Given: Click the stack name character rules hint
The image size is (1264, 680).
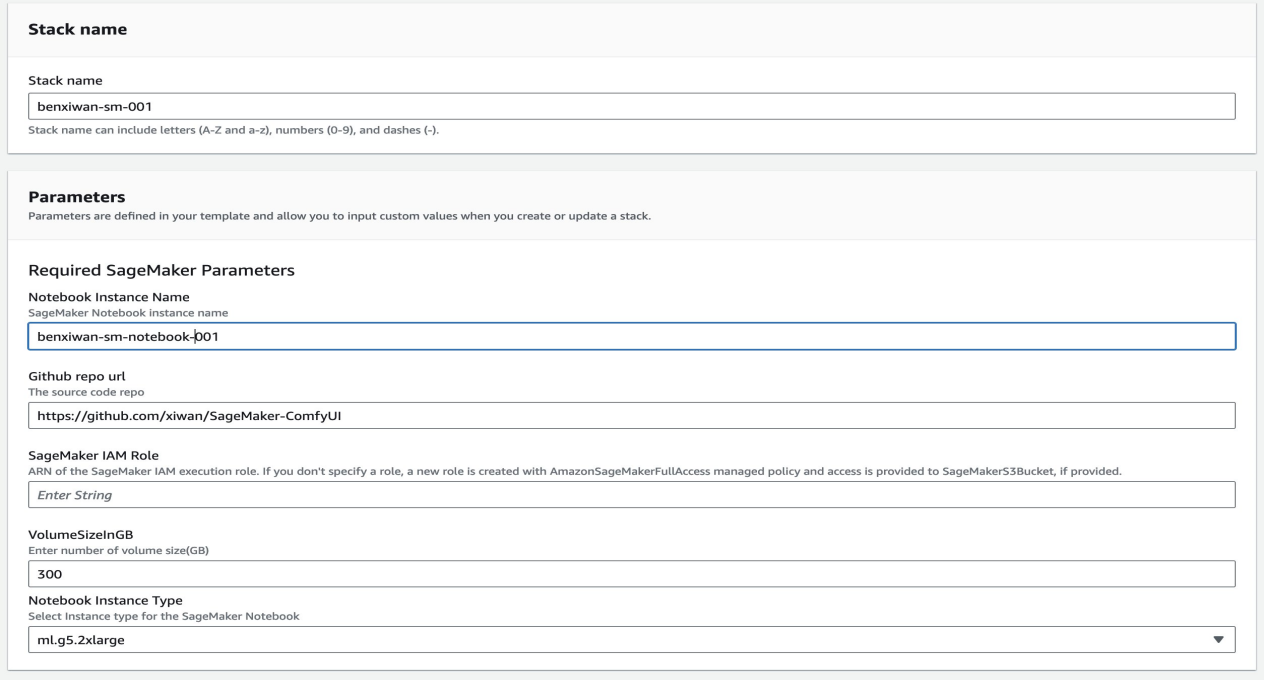Looking at the screenshot, I should click(234, 130).
